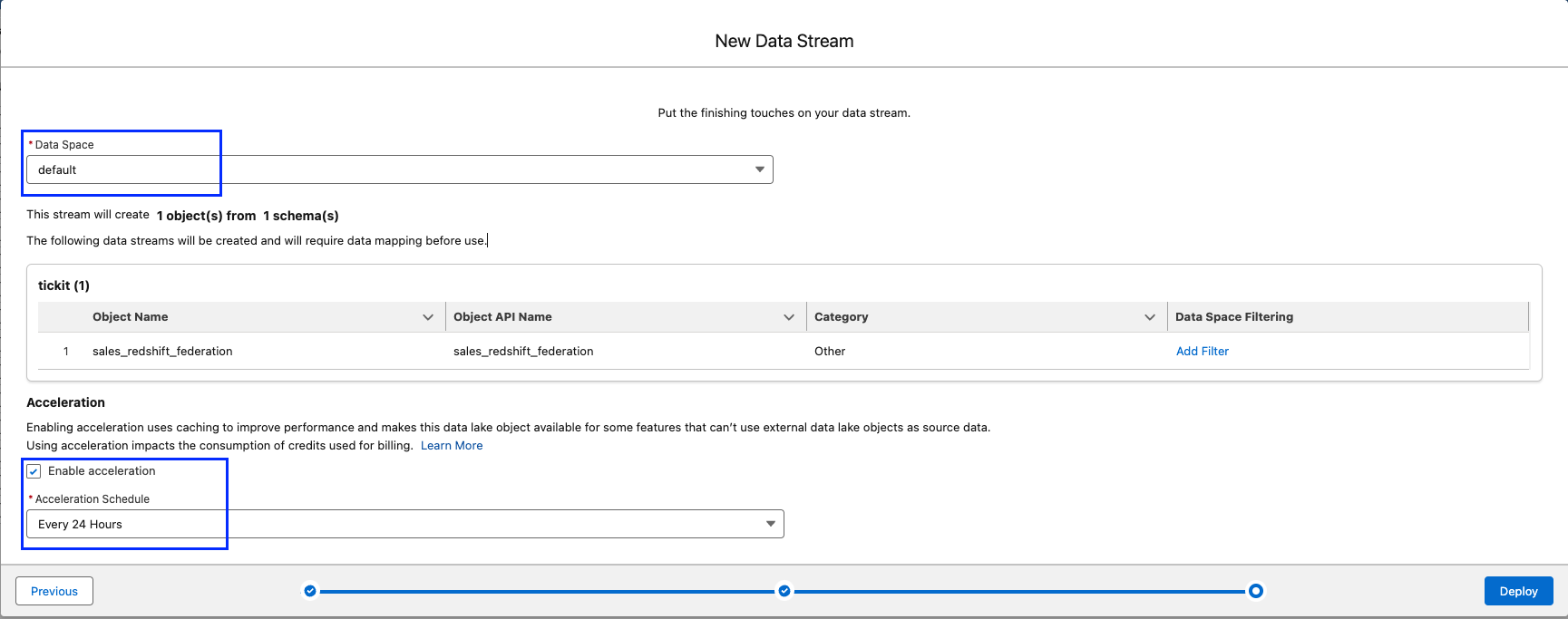Select the sales_redshift_federation object name cell
This screenshot has width=1568, height=619.
coord(162,352)
